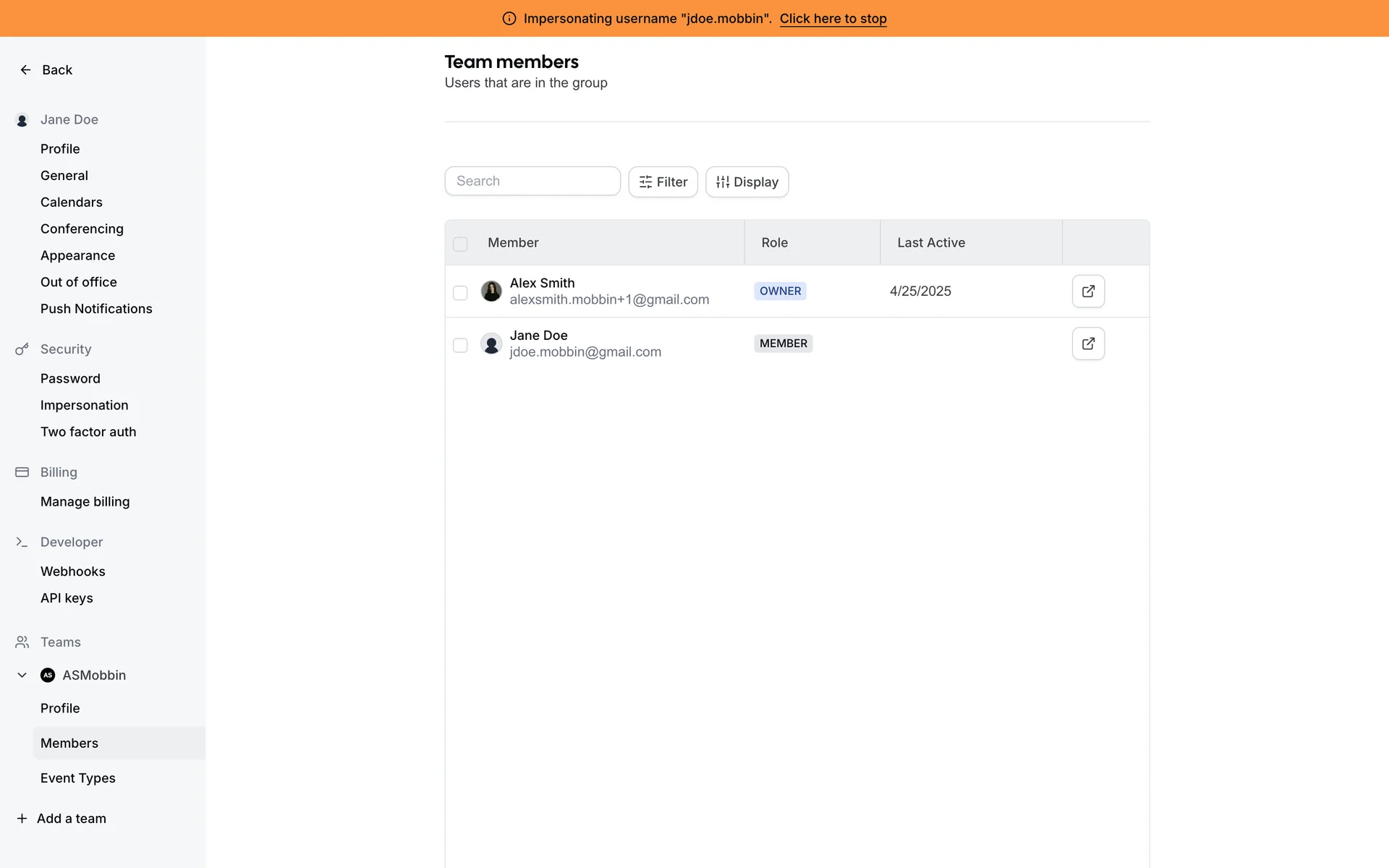1389x868 pixels.
Task: Open Alex Smith's external link icon
Action: click(x=1088, y=292)
